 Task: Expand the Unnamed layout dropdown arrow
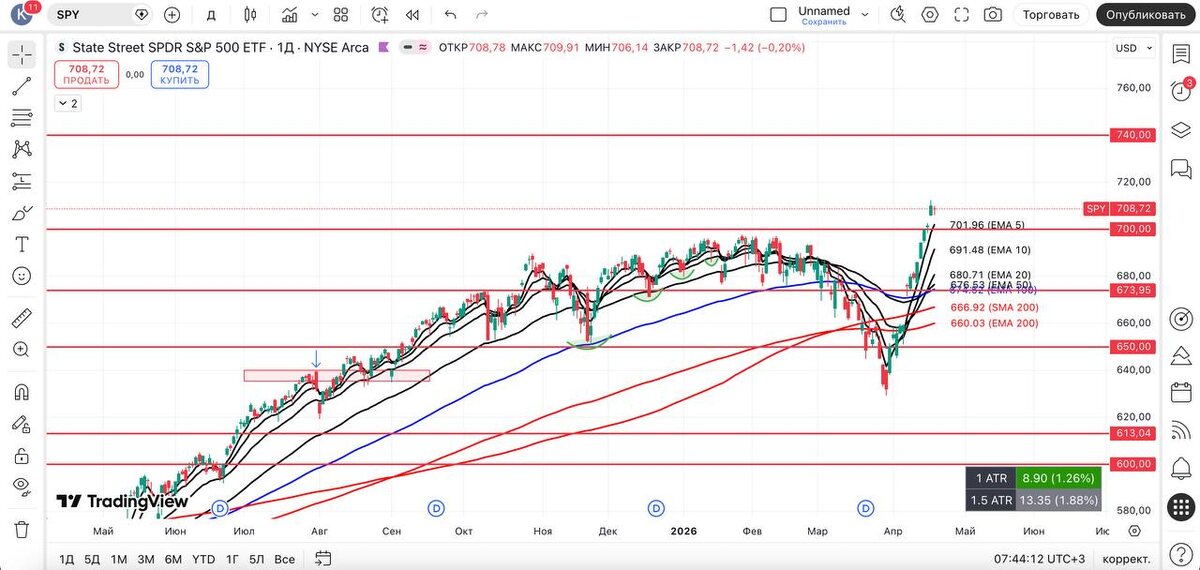point(865,15)
